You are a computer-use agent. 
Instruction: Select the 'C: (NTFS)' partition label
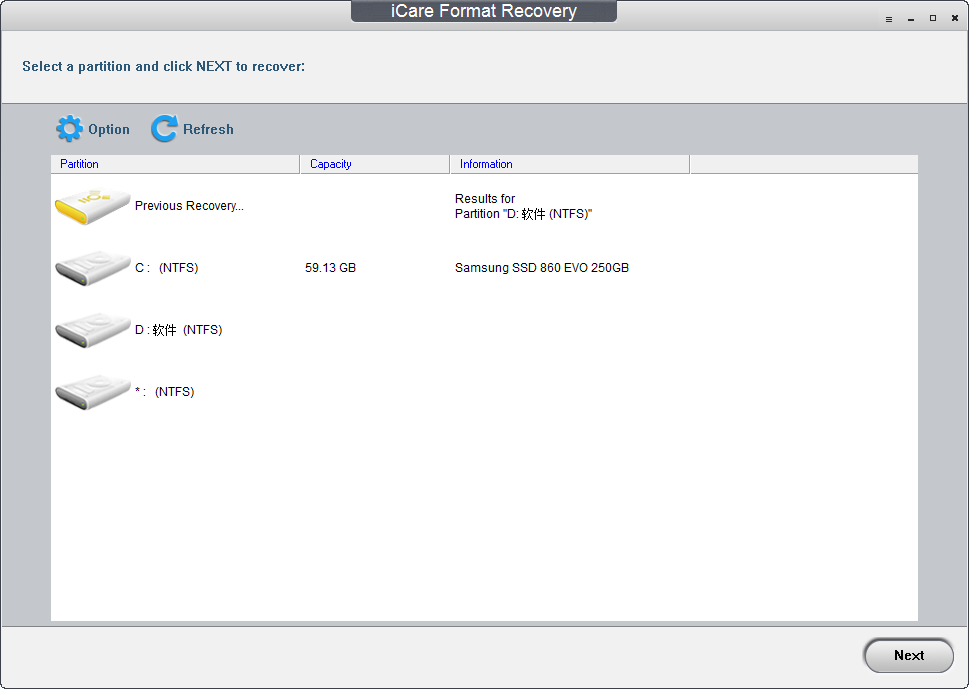(167, 268)
